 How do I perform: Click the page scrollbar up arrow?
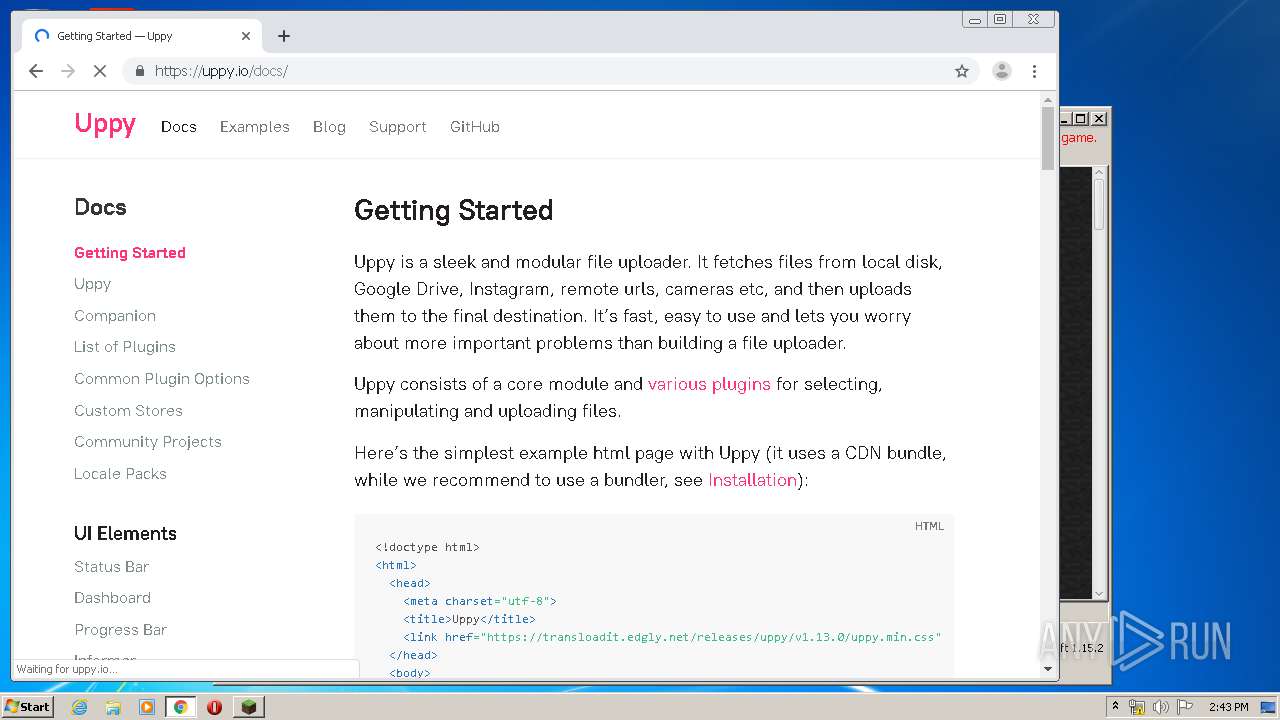click(x=1048, y=100)
